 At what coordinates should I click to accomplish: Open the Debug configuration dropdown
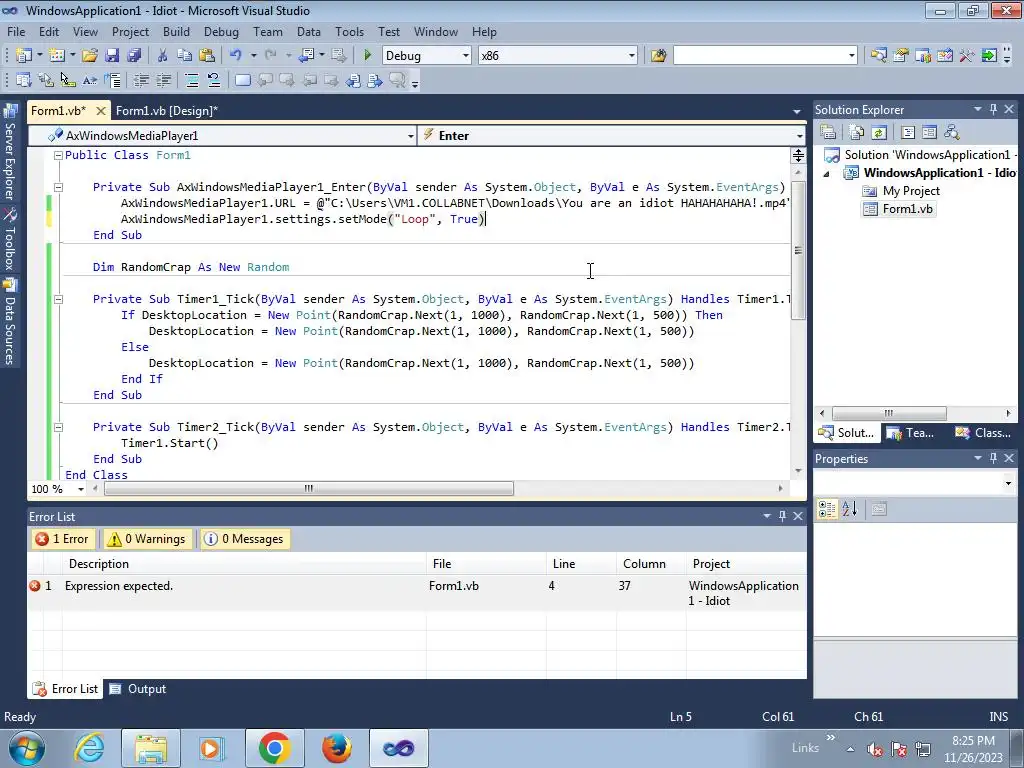pyautogui.click(x=466, y=56)
